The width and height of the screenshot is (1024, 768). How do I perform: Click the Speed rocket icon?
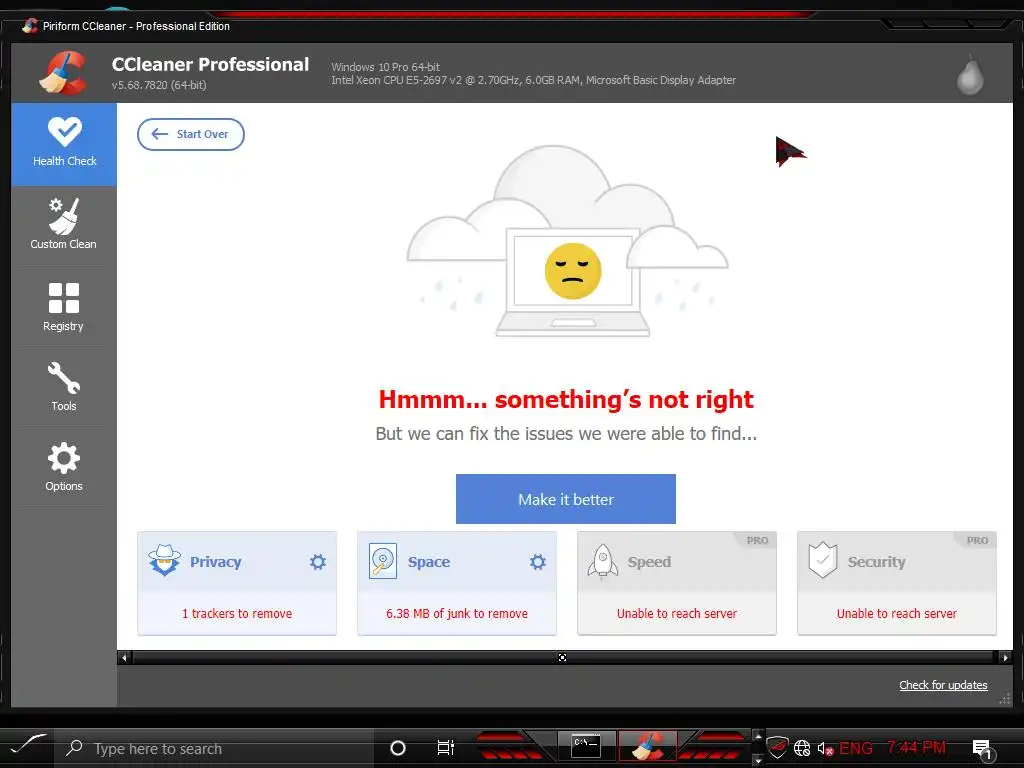click(603, 561)
